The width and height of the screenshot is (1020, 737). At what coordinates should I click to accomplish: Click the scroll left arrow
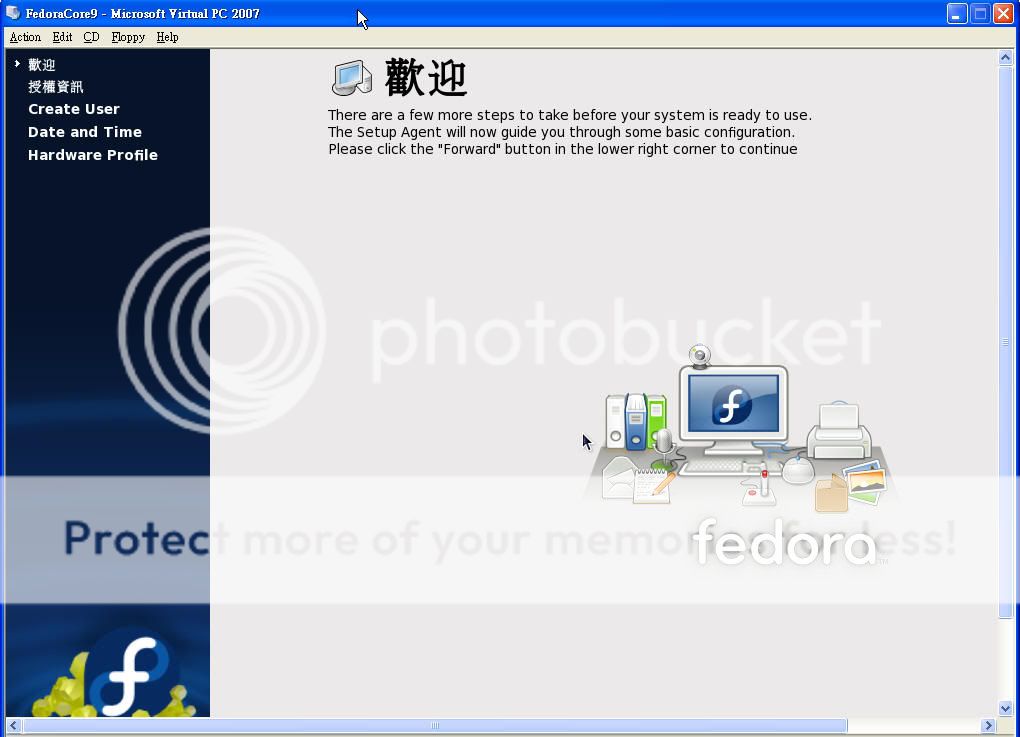(x=14, y=725)
